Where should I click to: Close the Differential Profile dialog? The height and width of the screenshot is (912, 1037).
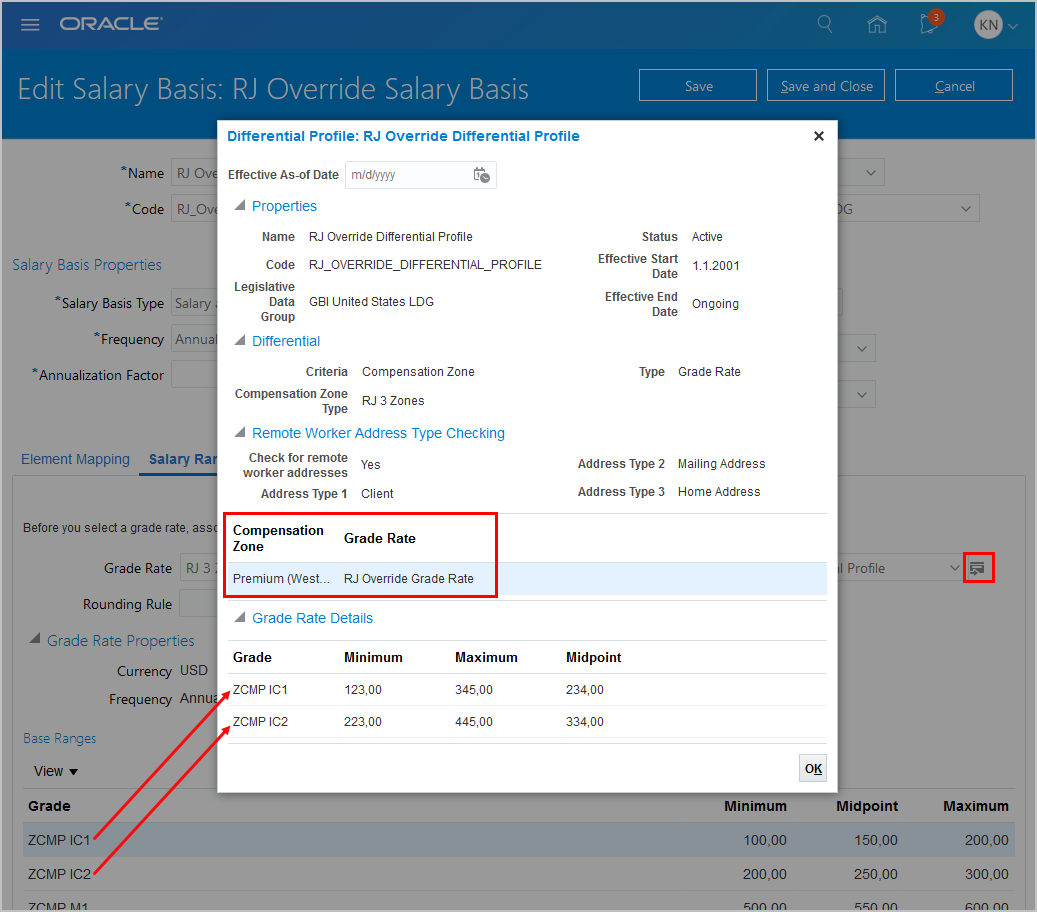819,136
